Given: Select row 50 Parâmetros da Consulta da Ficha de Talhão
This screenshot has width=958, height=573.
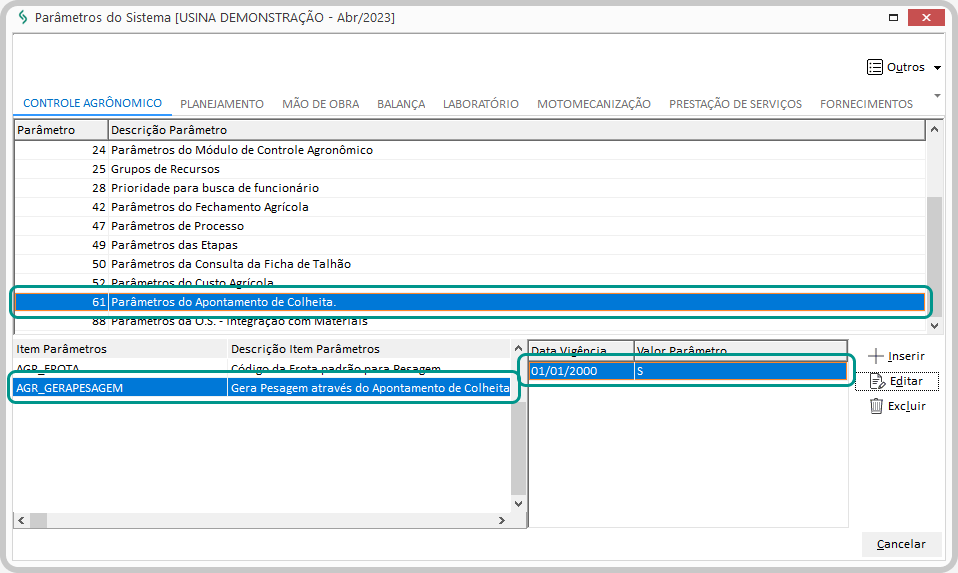Looking at the screenshot, I should click(470, 264).
